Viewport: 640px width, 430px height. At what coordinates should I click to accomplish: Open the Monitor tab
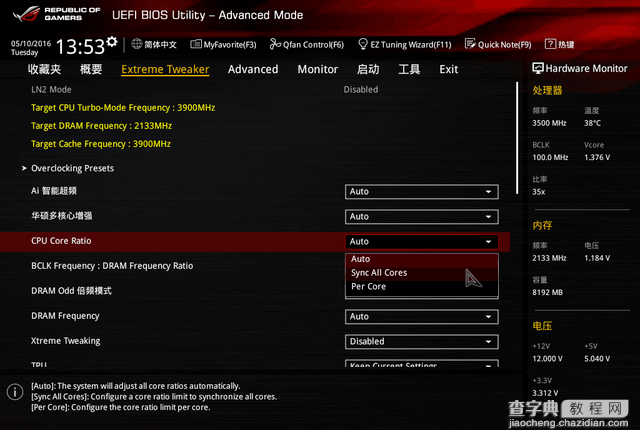click(x=318, y=69)
